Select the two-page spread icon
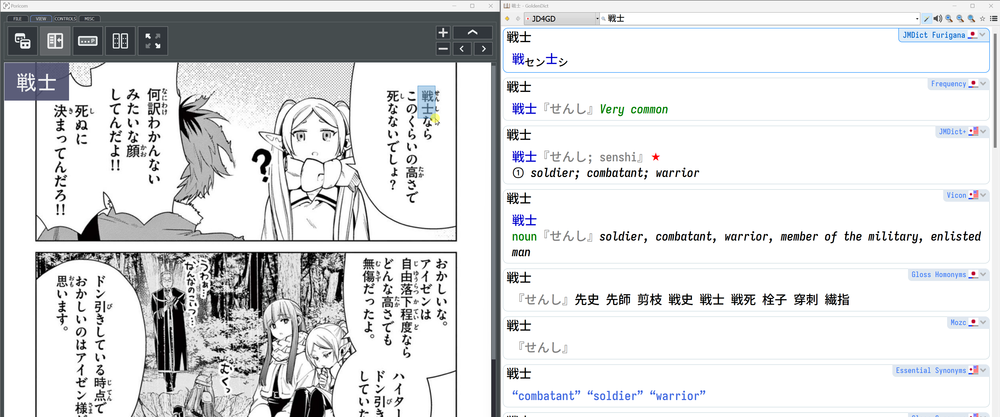 [120, 41]
